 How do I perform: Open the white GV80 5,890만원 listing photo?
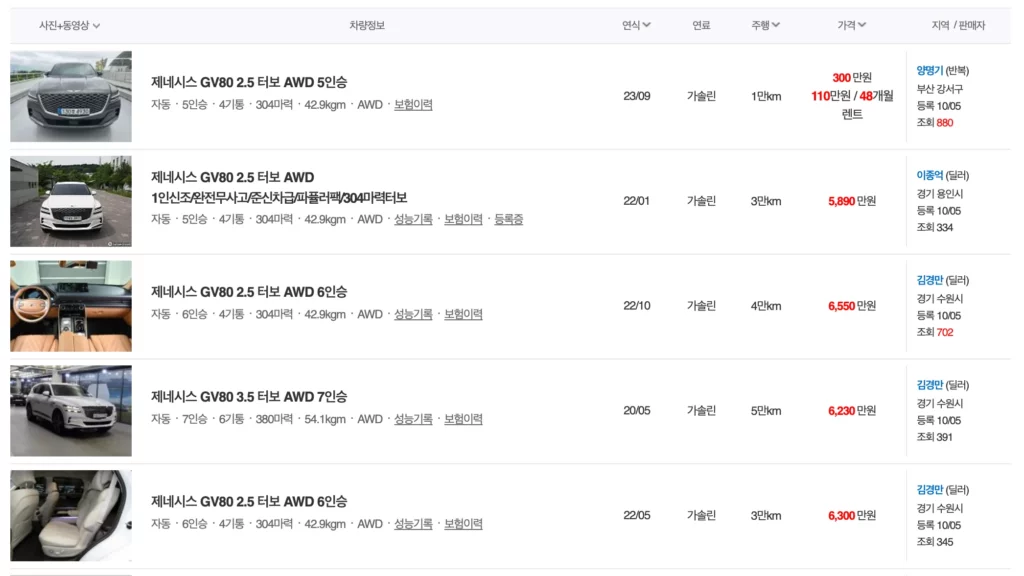click(71, 201)
